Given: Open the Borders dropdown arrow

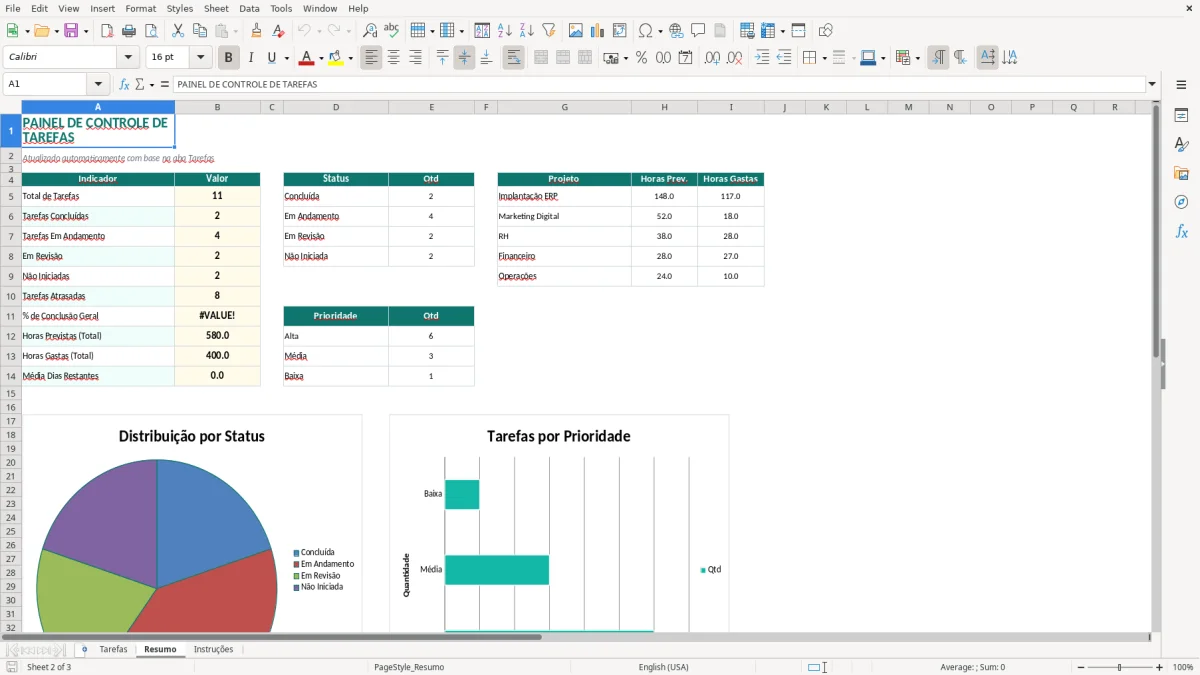Looking at the screenshot, I should pyautogui.click(x=823, y=58).
